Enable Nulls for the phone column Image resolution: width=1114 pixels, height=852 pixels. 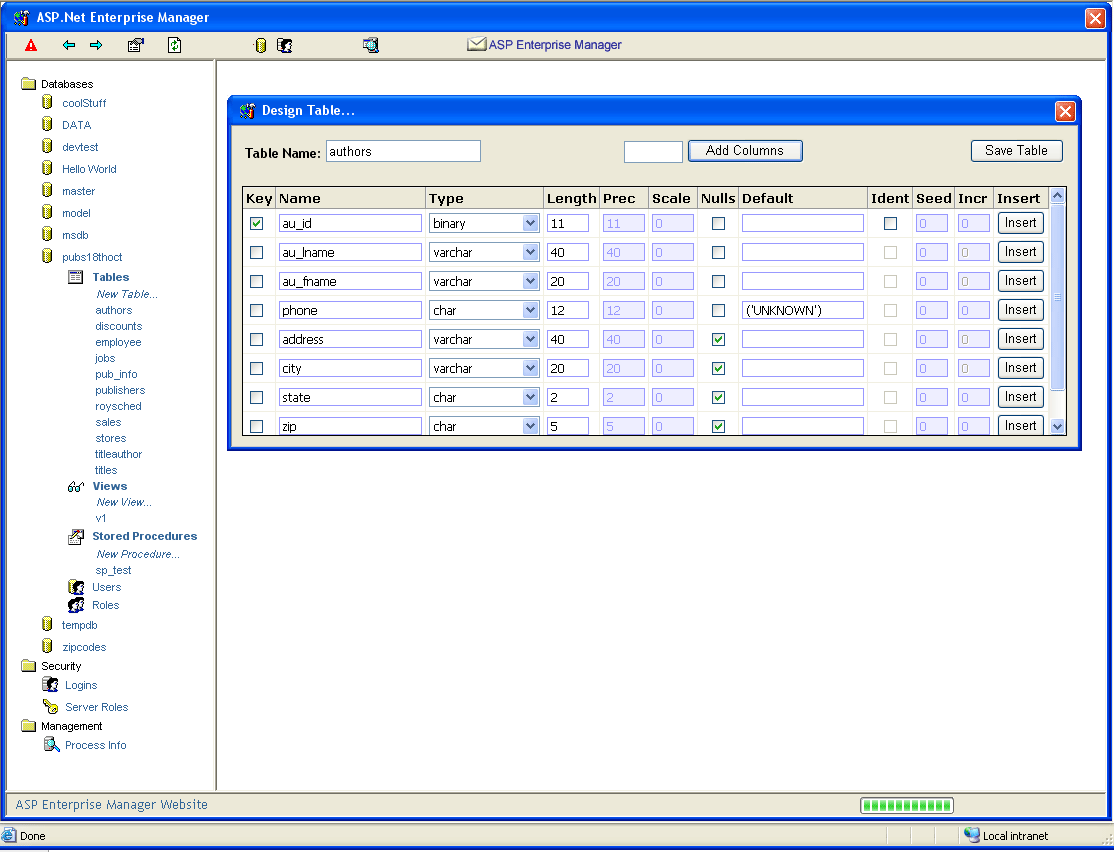(x=718, y=311)
